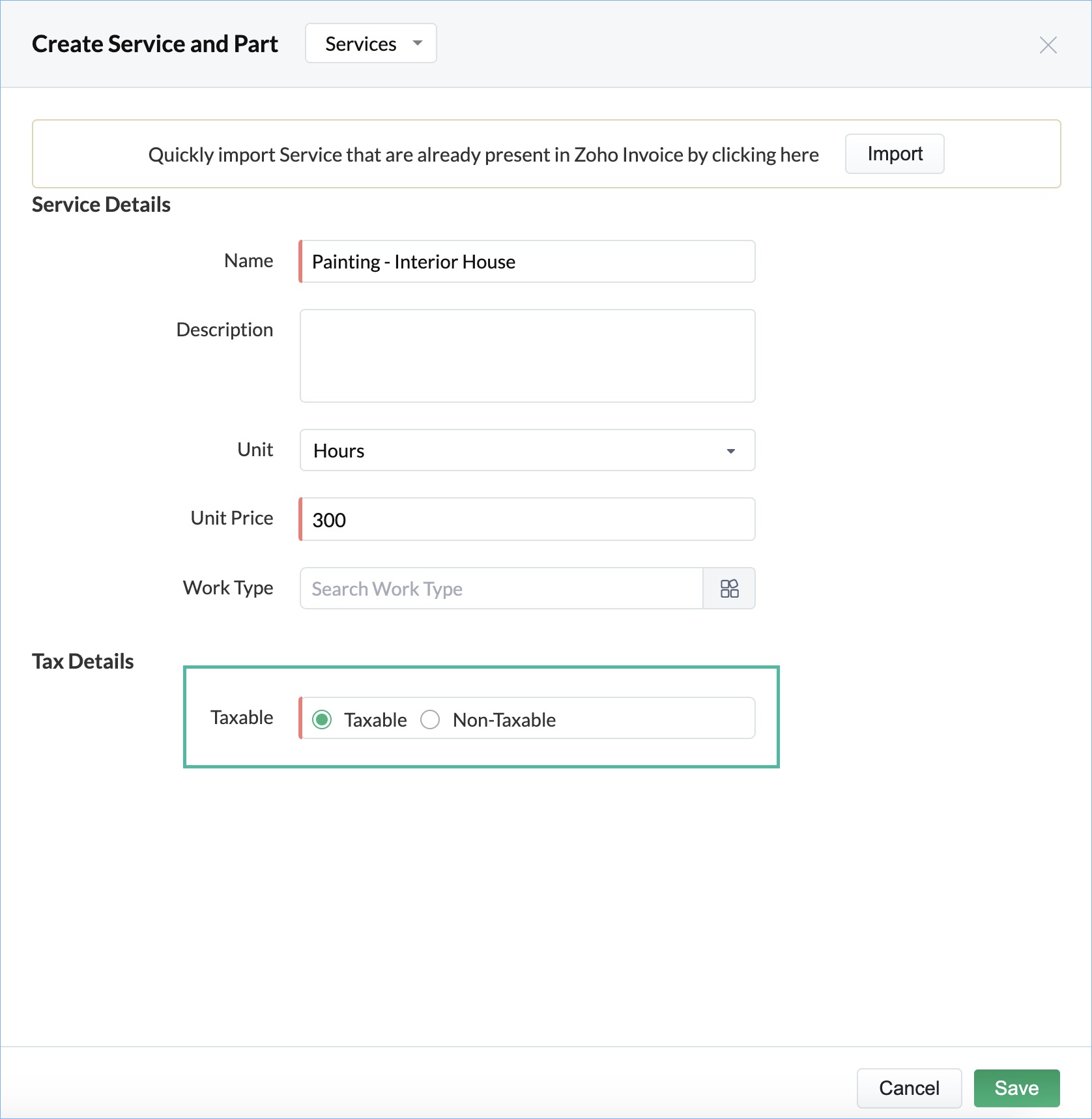Click the Taxable option label text
The image size is (1092, 1119).
[x=375, y=720]
